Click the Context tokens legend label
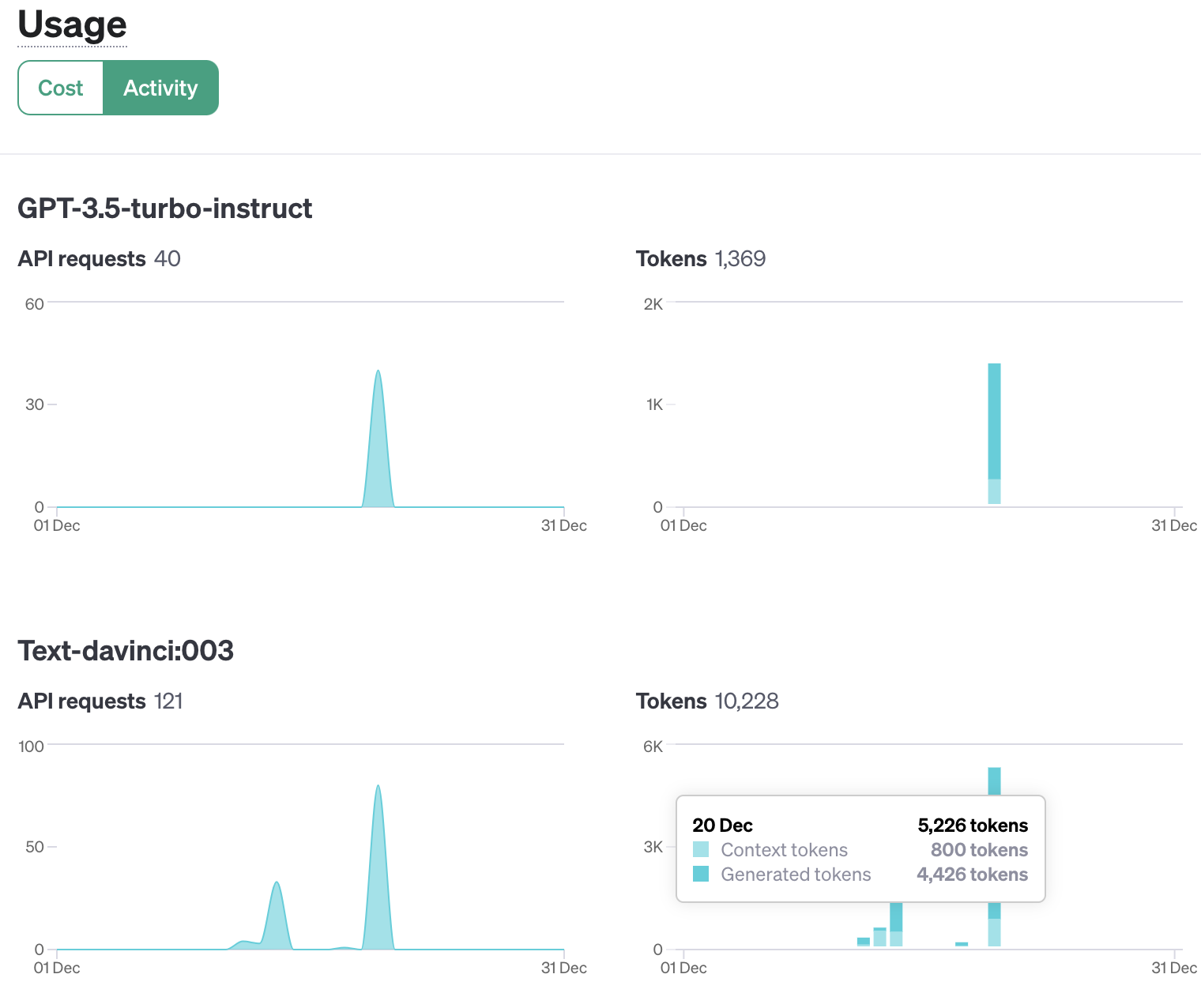This screenshot has width=1201, height=1008. click(x=784, y=850)
